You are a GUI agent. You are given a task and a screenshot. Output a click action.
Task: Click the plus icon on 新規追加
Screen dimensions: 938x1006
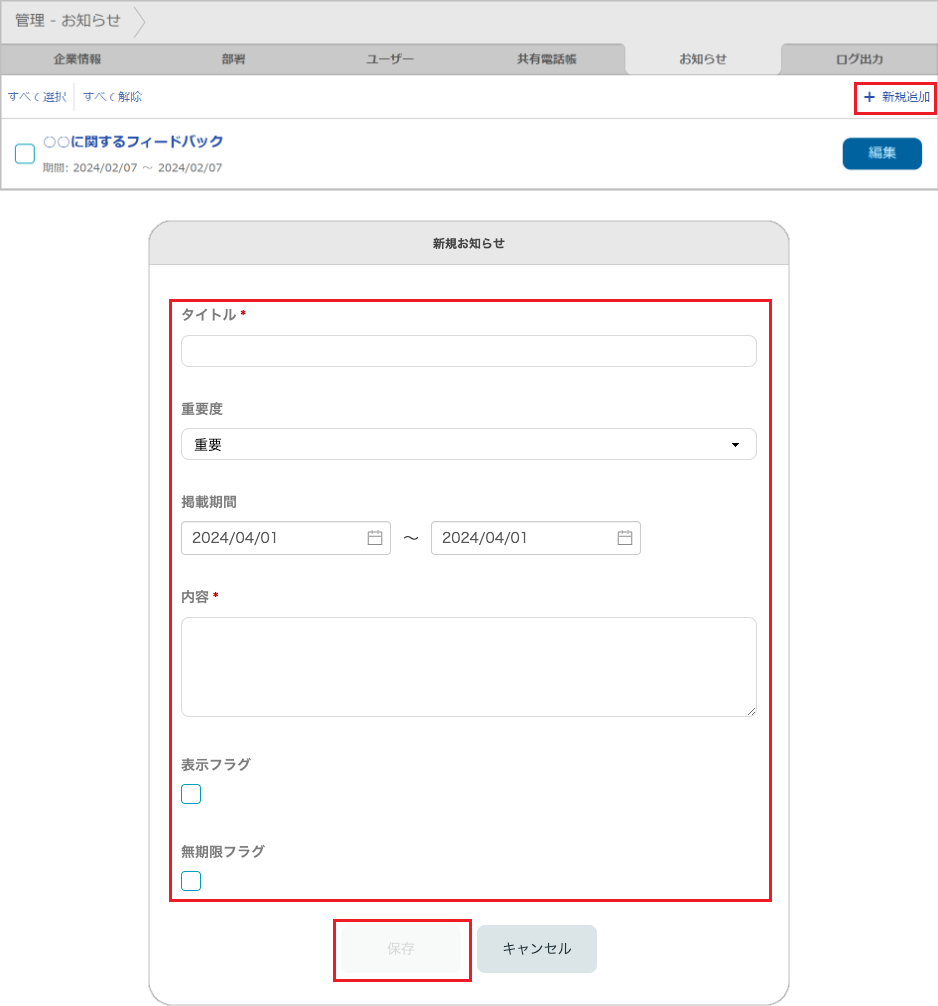(869, 98)
